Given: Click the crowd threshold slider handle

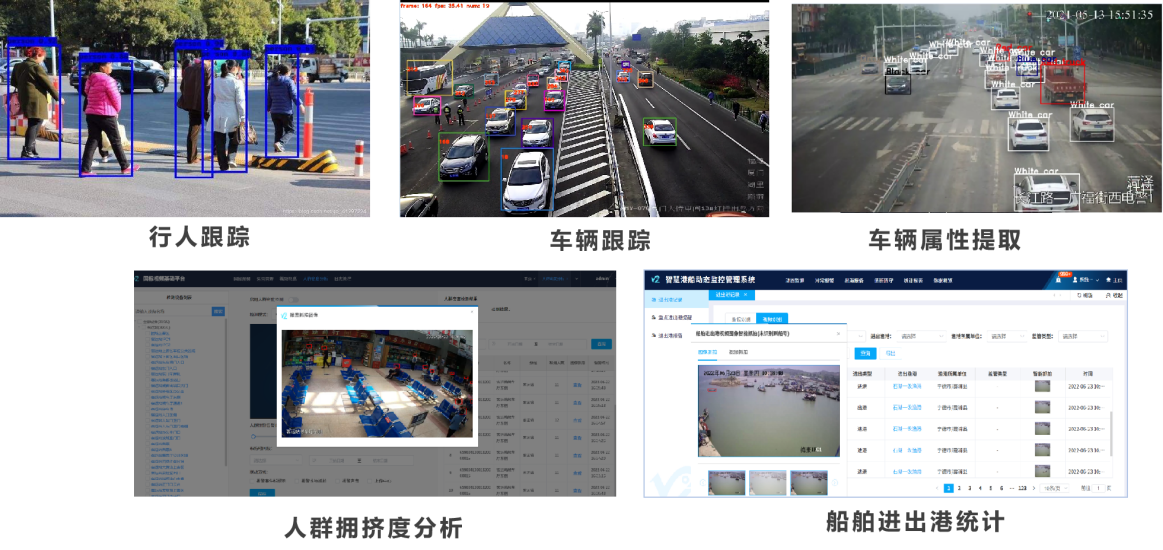Looking at the screenshot, I should pyautogui.click(x=254, y=436).
